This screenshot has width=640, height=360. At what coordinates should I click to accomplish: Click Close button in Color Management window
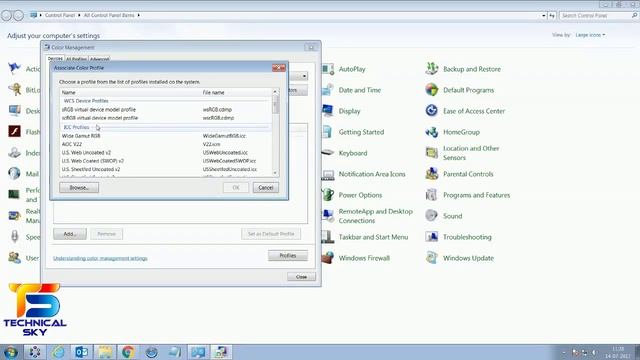pyautogui.click(x=301, y=277)
